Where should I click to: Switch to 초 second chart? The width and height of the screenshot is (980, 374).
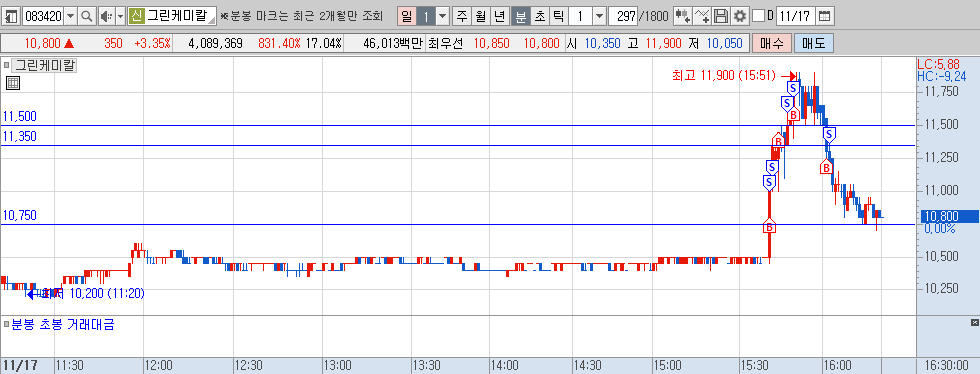pos(539,16)
